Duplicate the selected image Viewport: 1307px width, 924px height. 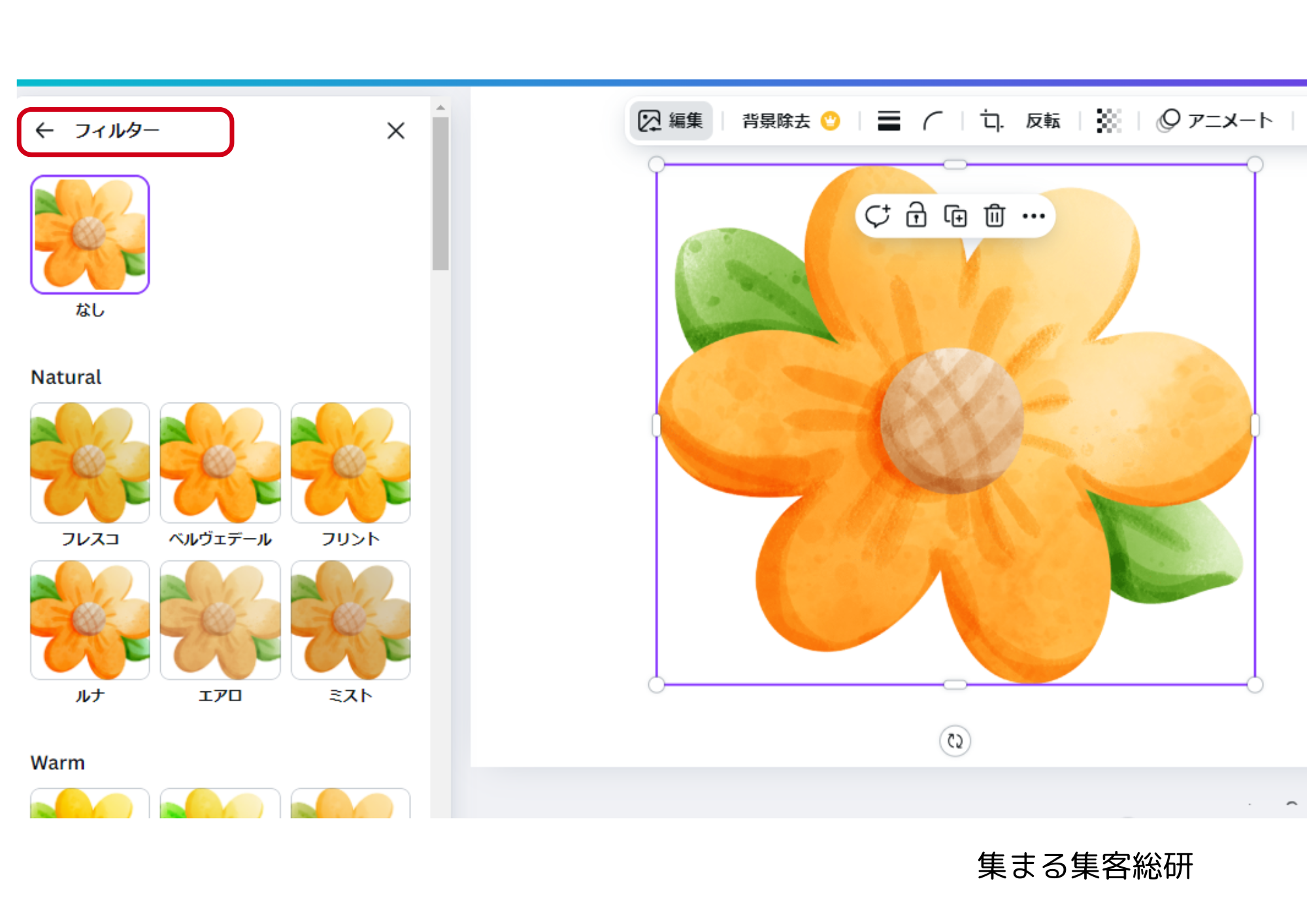[955, 216]
